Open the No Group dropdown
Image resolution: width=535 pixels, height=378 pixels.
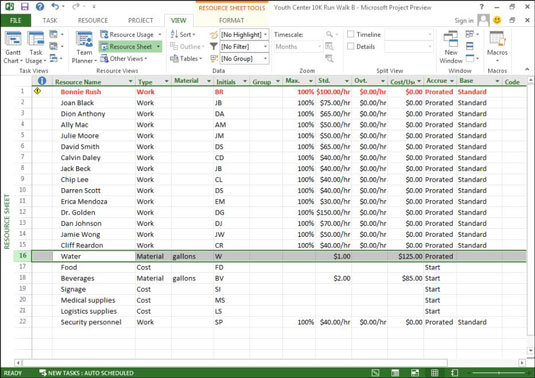pyautogui.click(x=265, y=59)
